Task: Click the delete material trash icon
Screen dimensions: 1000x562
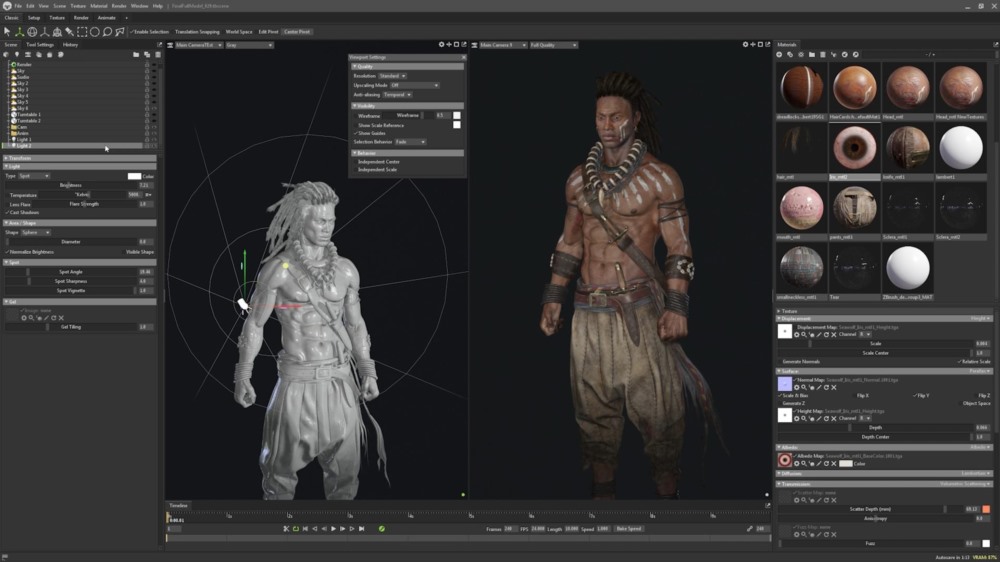Action: click(823, 55)
